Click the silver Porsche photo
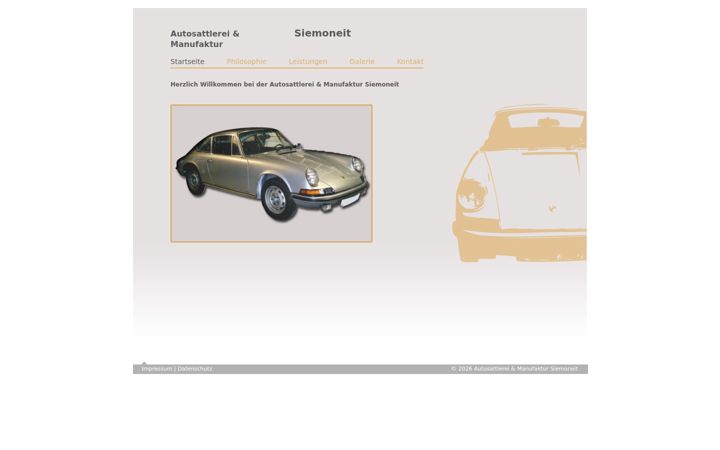720x450 pixels. (x=271, y=174)
